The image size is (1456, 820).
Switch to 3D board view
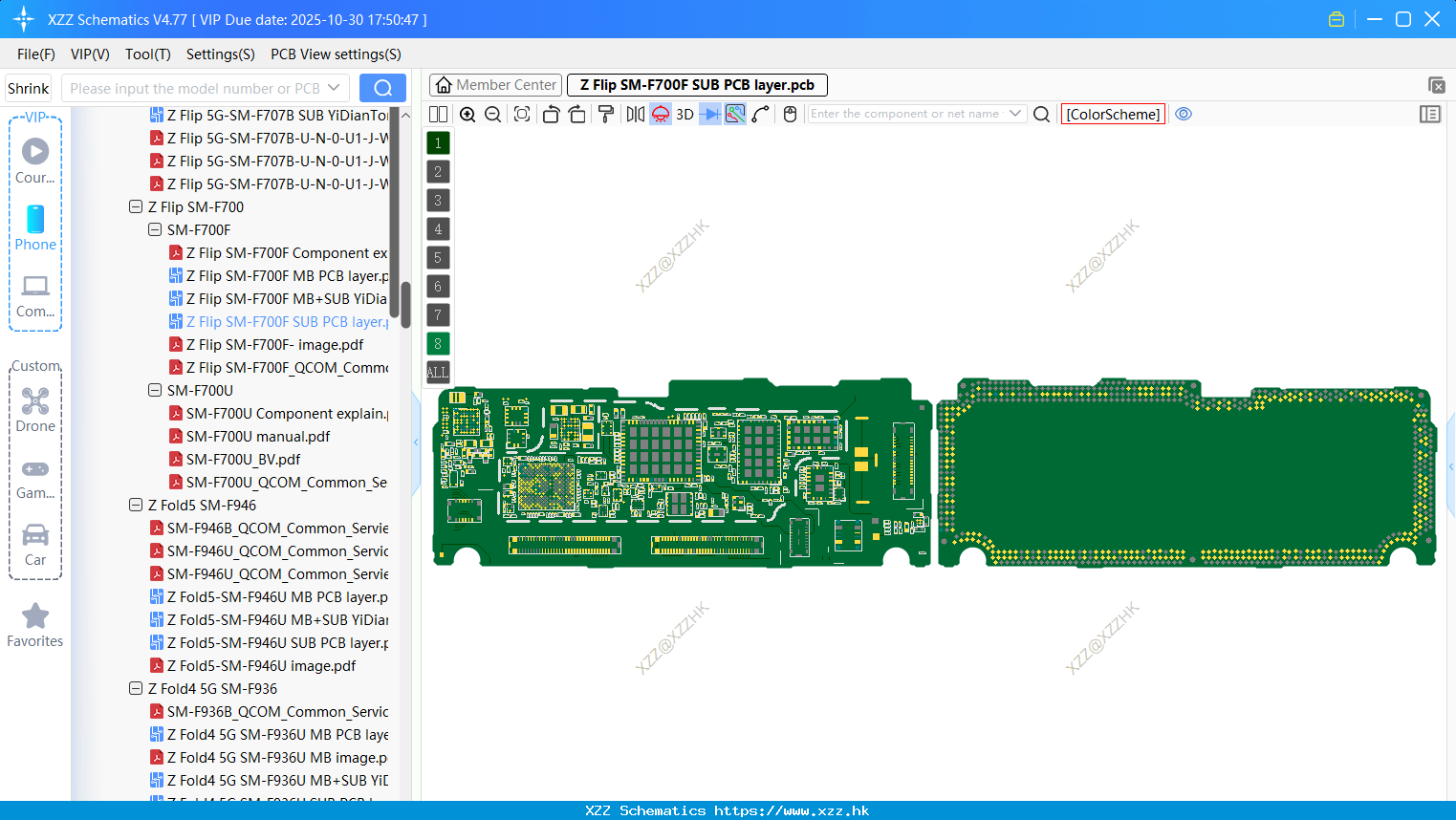coord(685,114)
